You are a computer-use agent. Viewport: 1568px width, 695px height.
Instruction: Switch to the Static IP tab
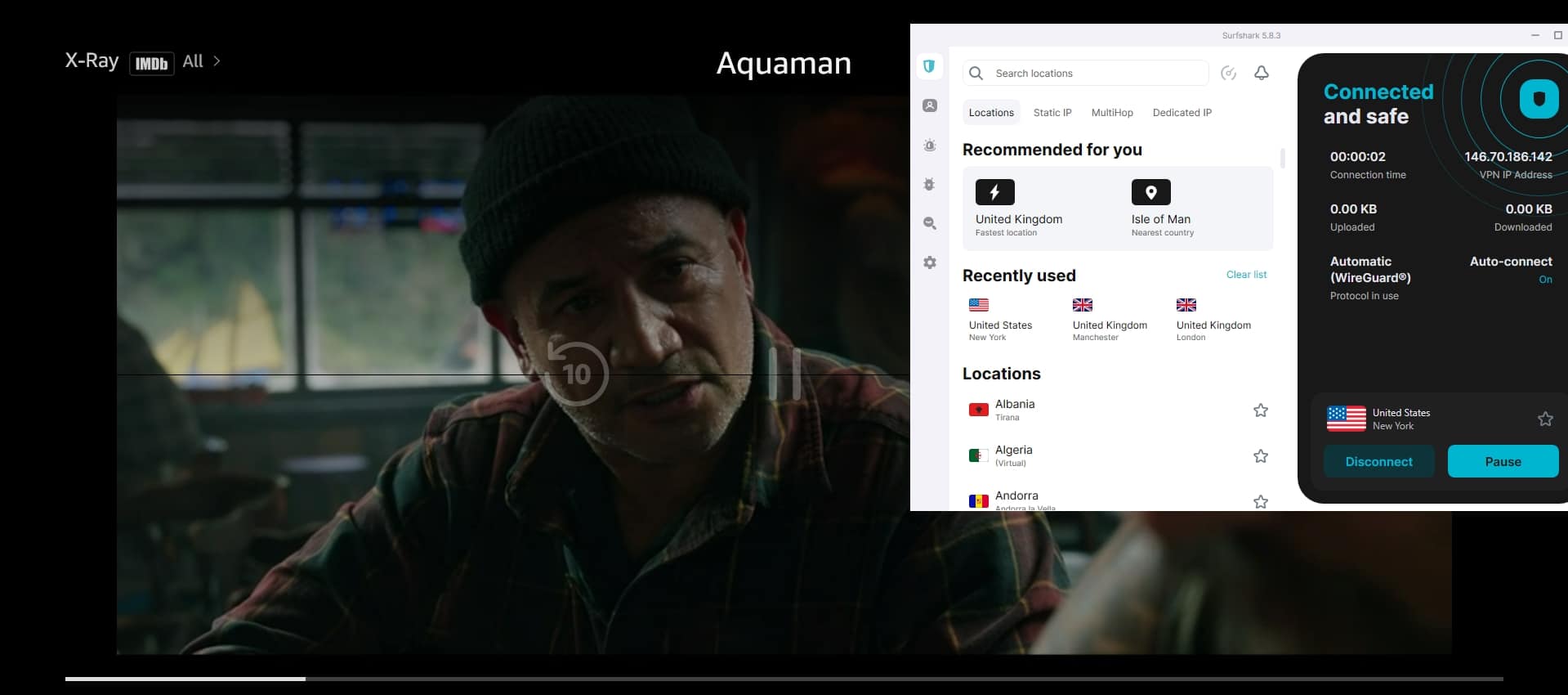[x=1052, y=113]
